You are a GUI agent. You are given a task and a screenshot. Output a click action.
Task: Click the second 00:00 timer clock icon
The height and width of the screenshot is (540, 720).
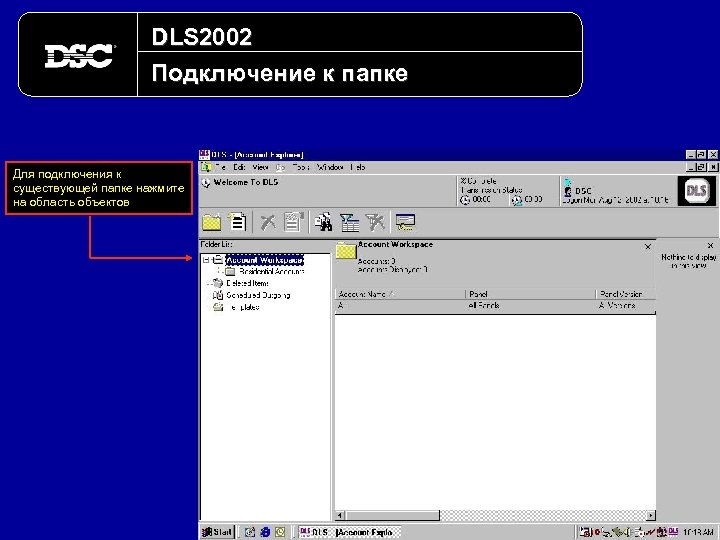pos(517,200)
